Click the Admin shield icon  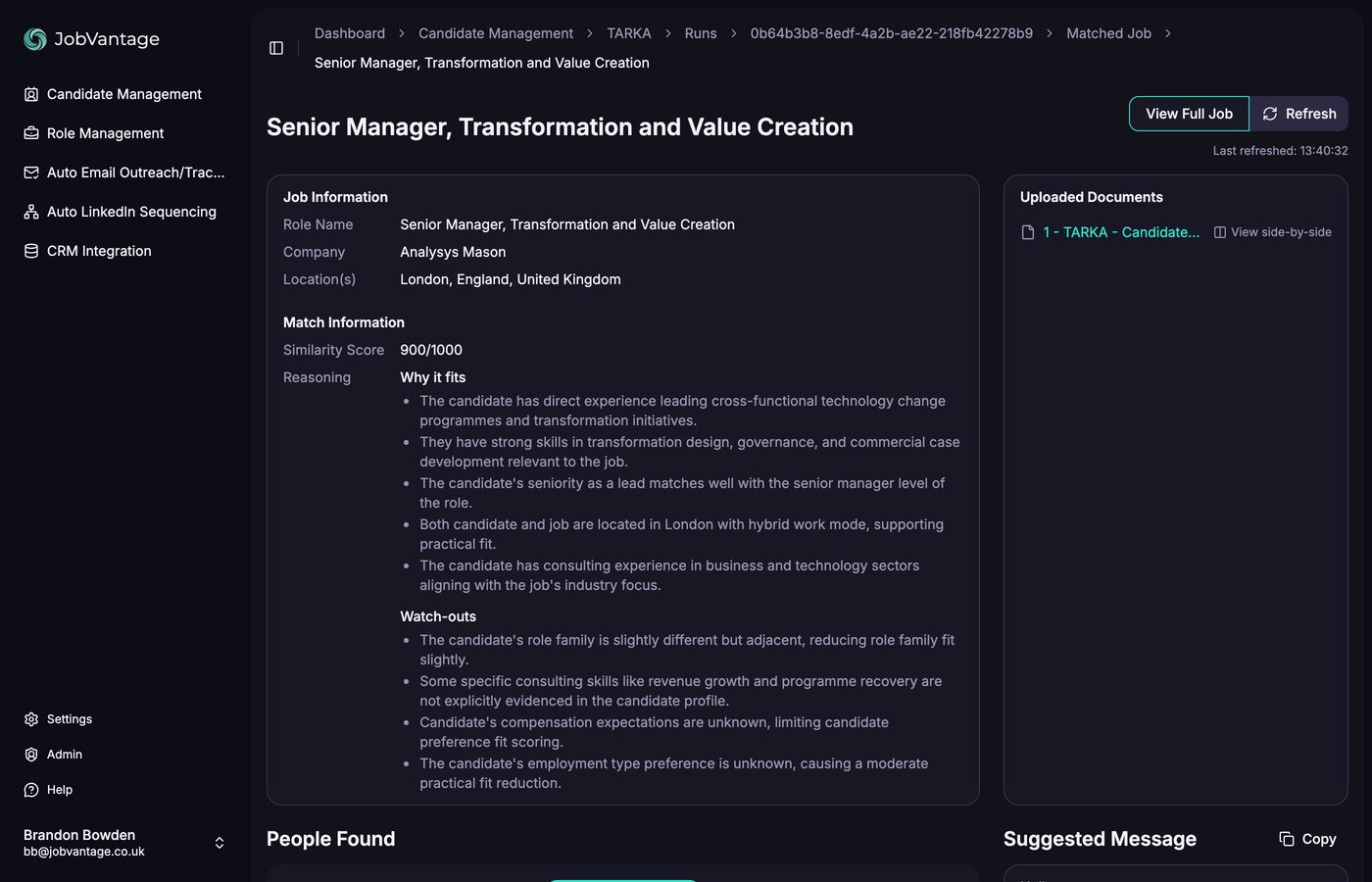point(31,755)
